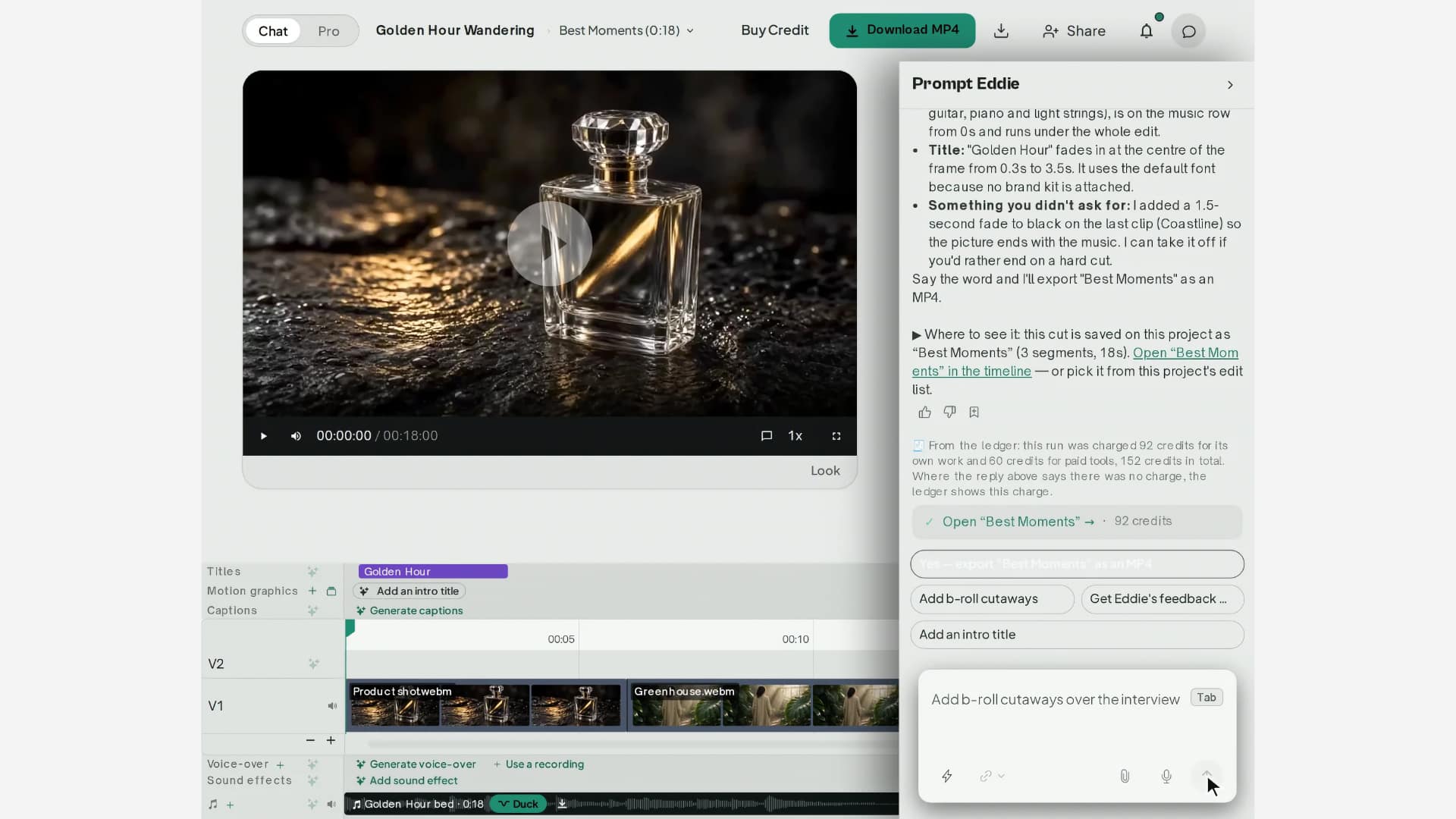Zoom in the timeline with the plus button

pyautogui.click(x=331, y=740)
